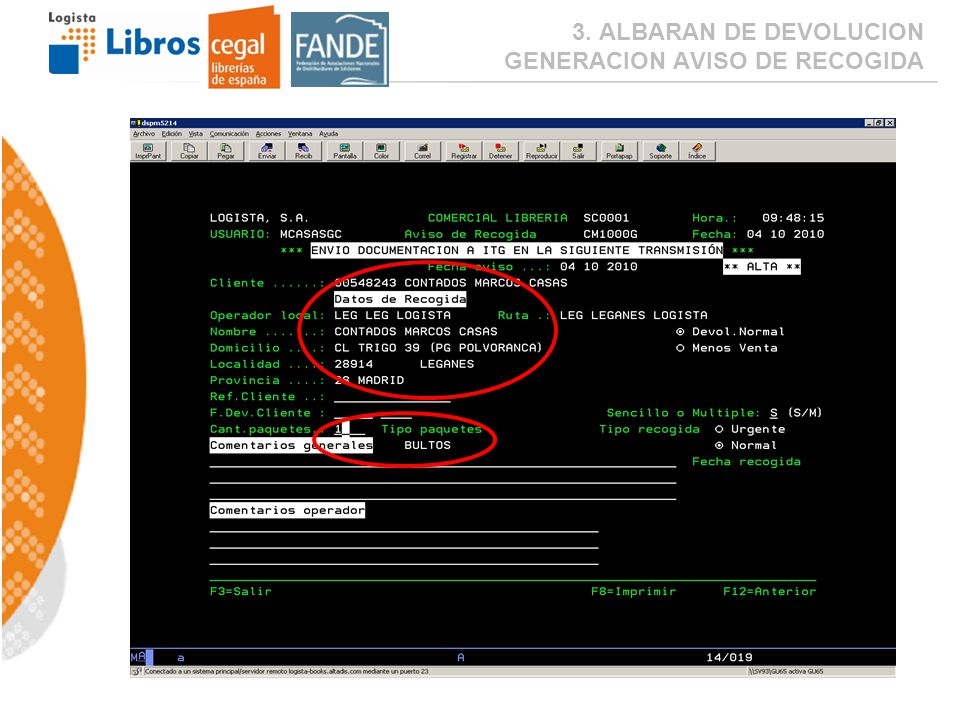Open the Color settings toolbar icon
The width and height of the screenshot is (960, 720).
381,151
